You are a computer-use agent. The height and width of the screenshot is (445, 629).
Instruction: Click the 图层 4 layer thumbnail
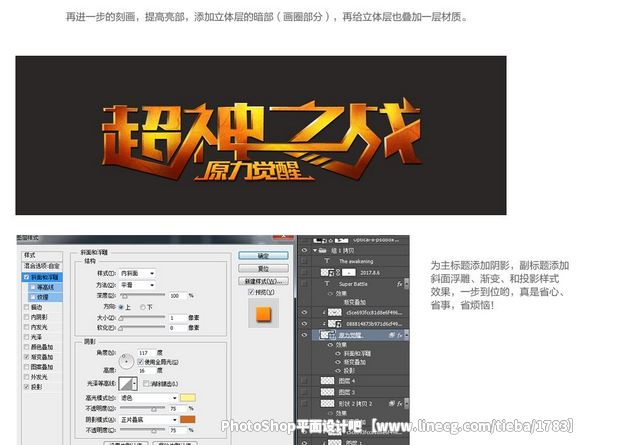click(327, 380)
